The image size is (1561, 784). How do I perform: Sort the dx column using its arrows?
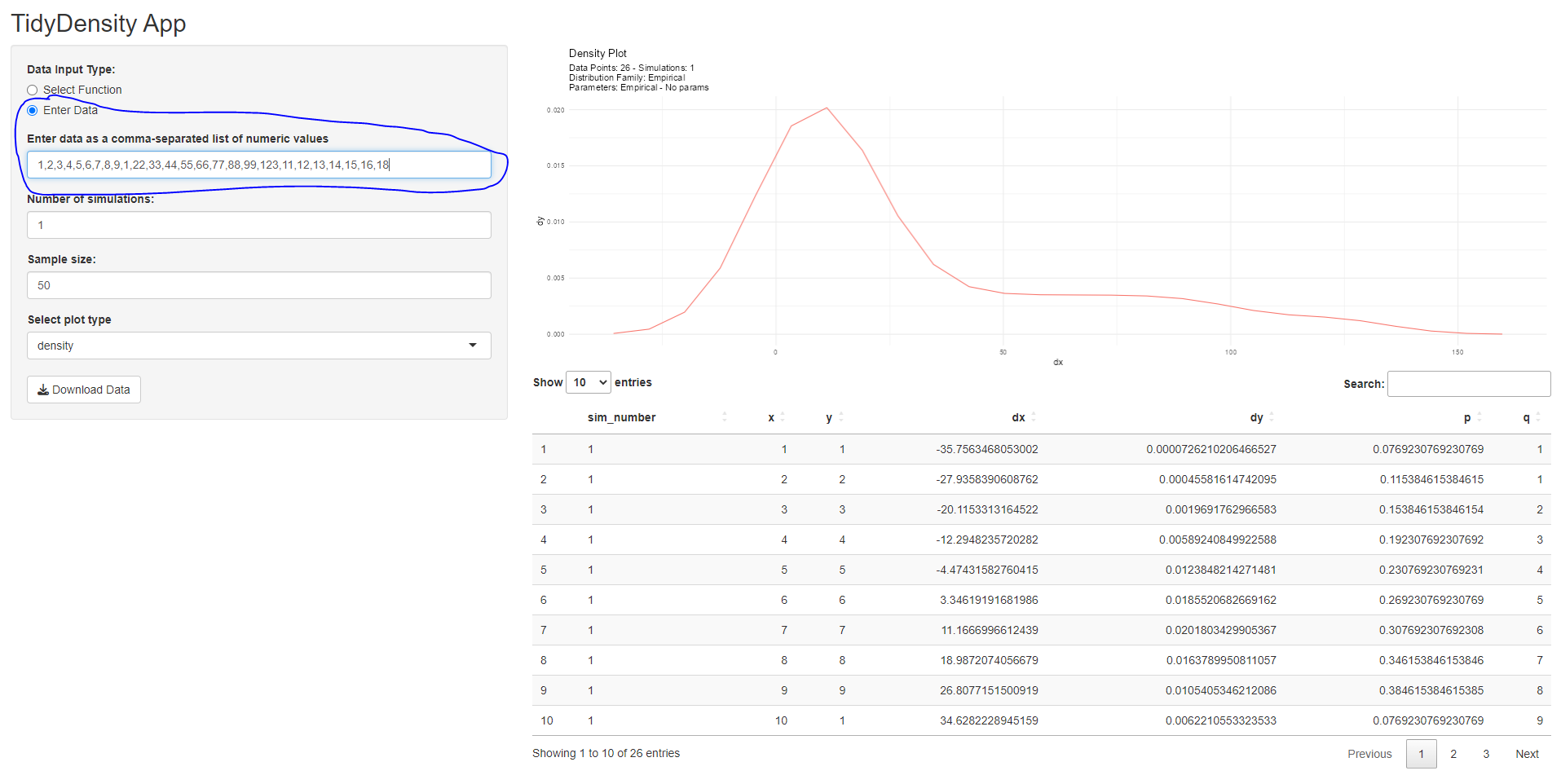click(x=1034, y=417)
